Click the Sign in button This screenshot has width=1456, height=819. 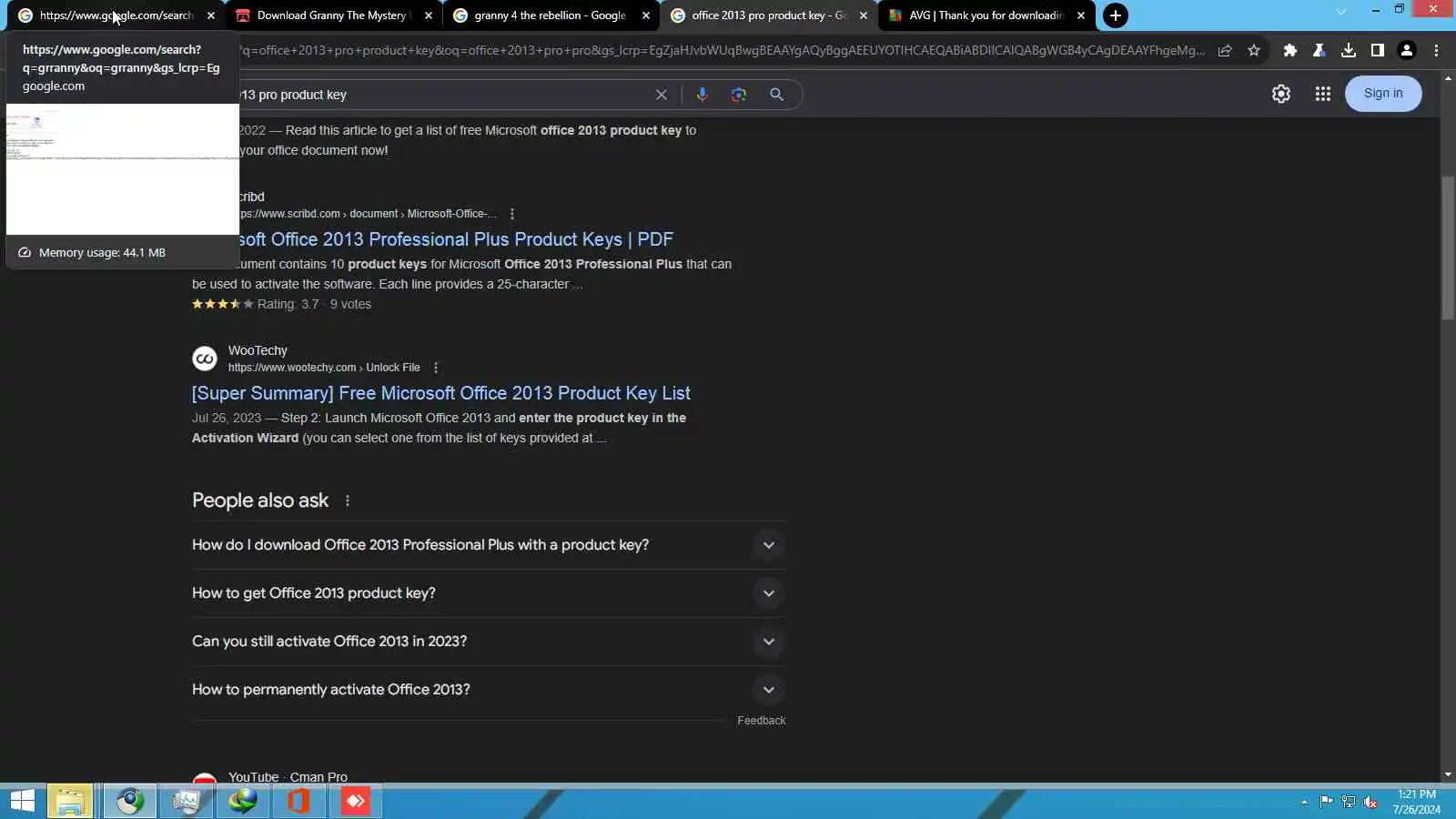coord(1383,94)
